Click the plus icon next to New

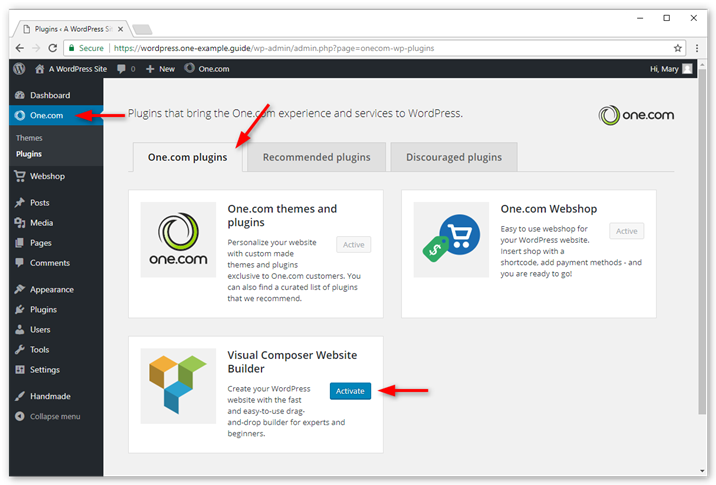150,69
